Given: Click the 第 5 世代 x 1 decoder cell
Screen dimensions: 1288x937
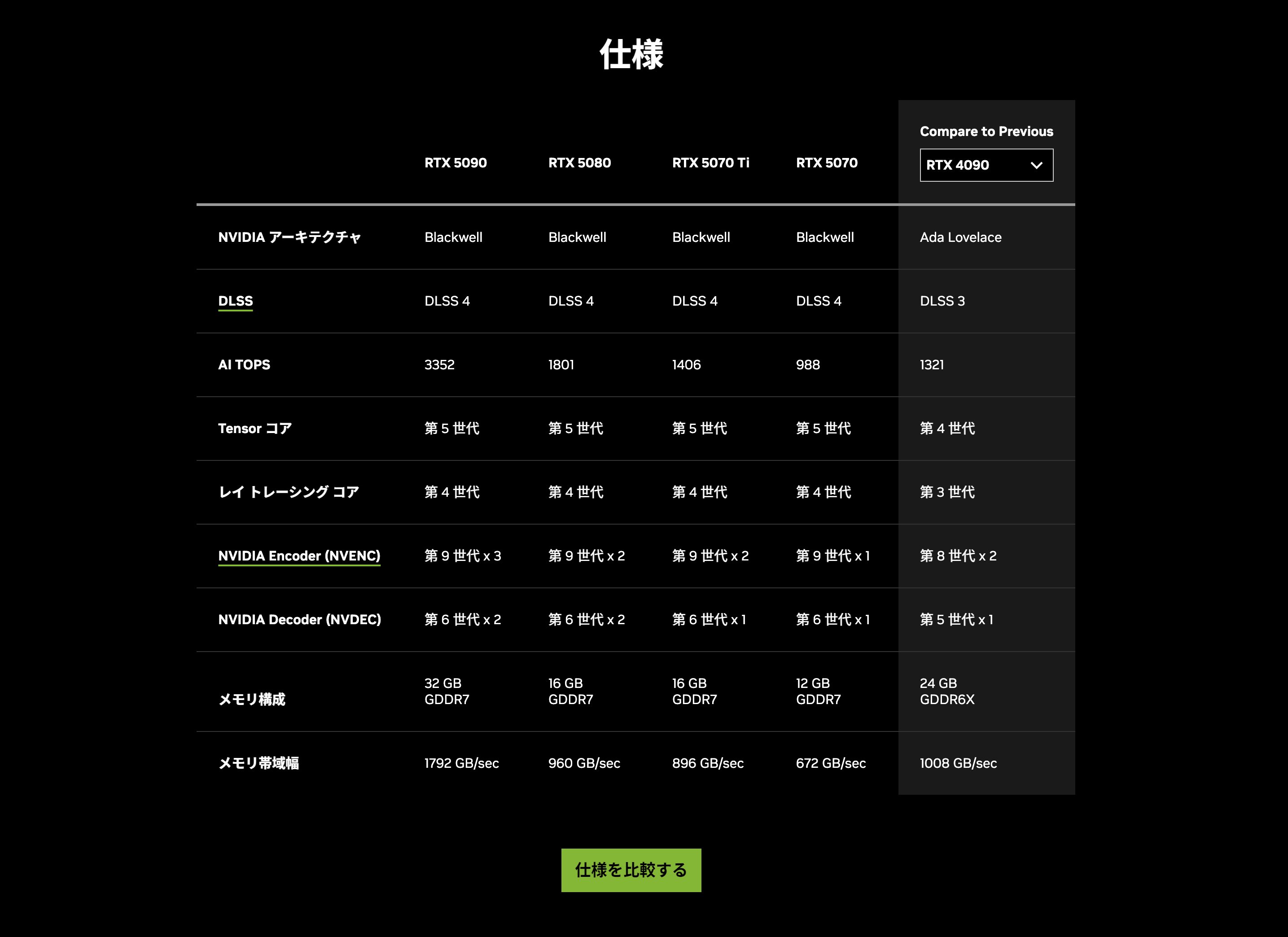Looking at the screenshot, I should point(956,620).
